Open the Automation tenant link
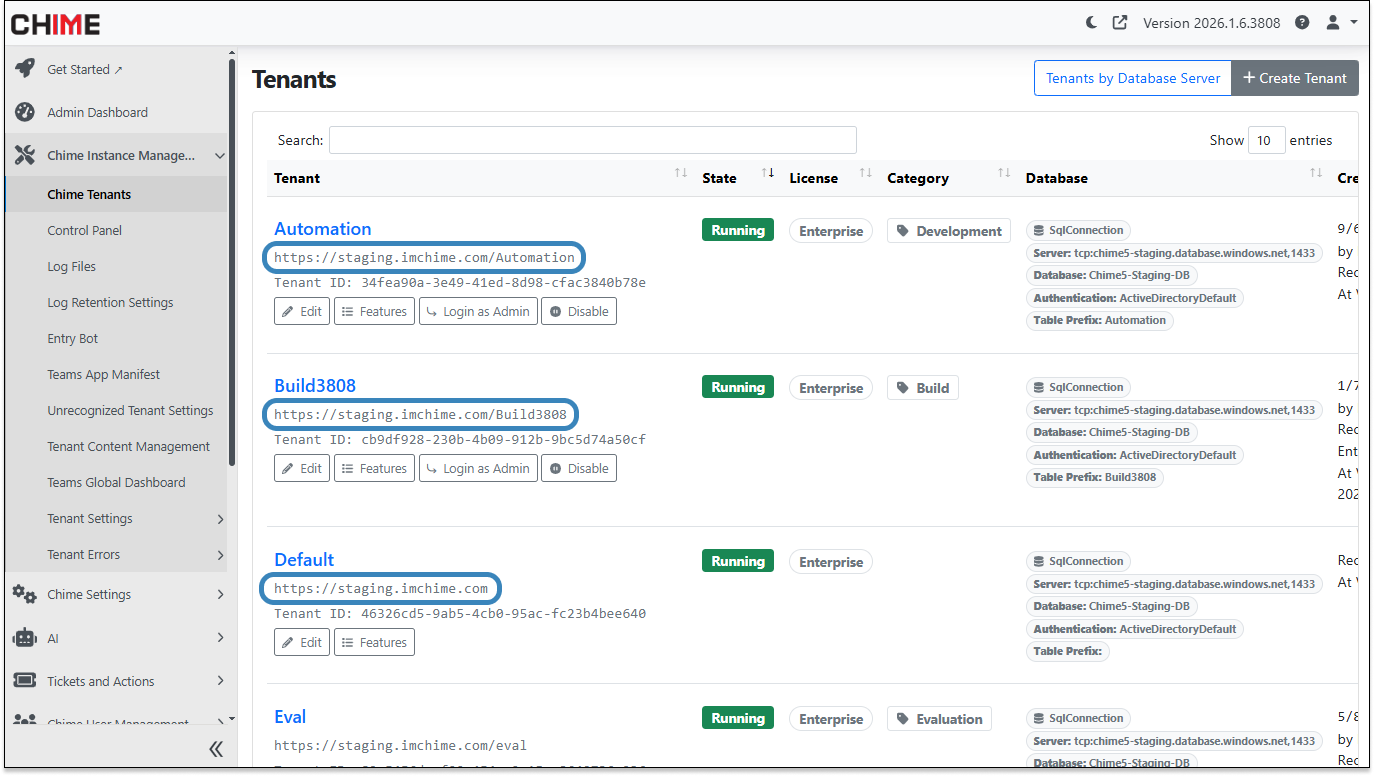Image resolution: width=1374 pixels, height=776 pixels. tap(322, 229)
